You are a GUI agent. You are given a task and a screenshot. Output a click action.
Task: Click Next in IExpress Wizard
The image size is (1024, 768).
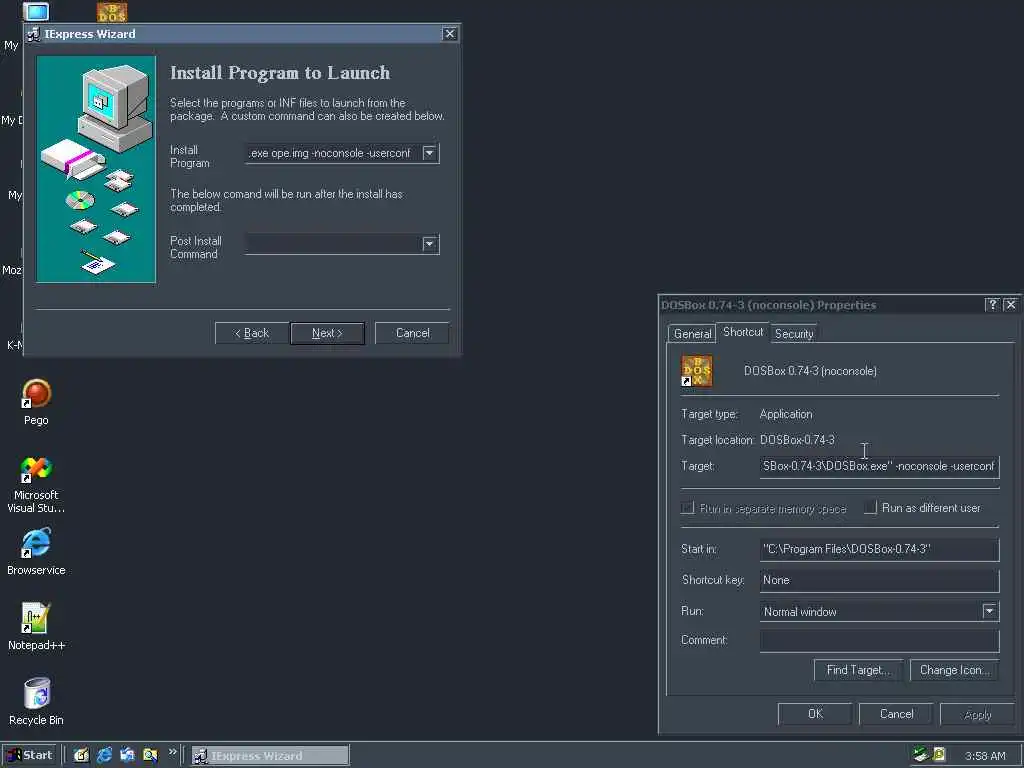pyautogui.click(x=327, y=333)
